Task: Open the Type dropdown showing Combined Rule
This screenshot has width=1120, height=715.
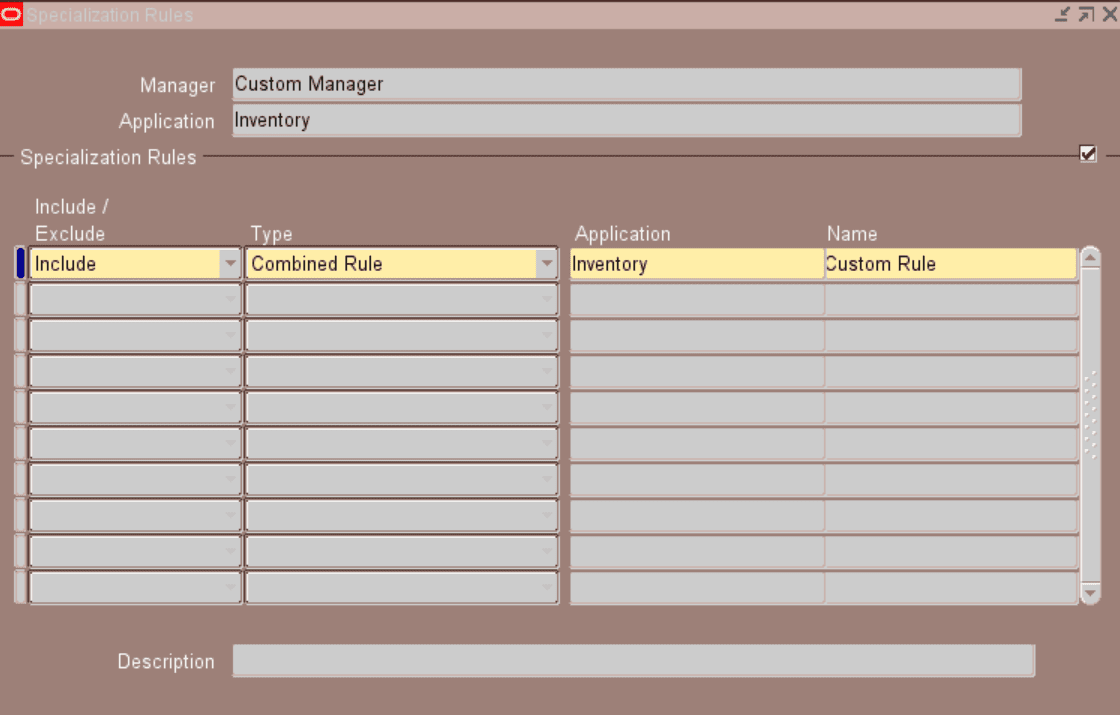Action: point(549,264)
